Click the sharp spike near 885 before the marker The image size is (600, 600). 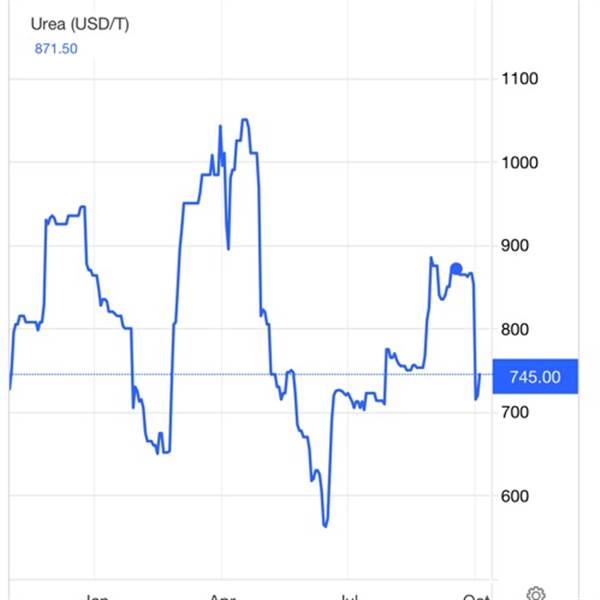click(431, 258)
